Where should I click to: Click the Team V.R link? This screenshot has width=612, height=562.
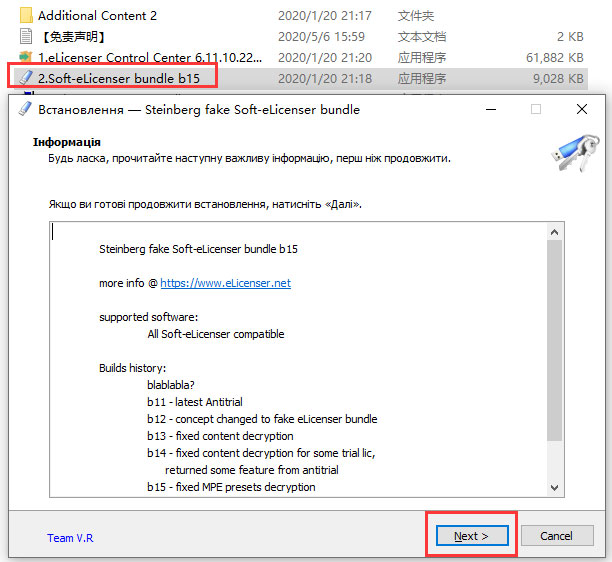[x=70, y=538]
